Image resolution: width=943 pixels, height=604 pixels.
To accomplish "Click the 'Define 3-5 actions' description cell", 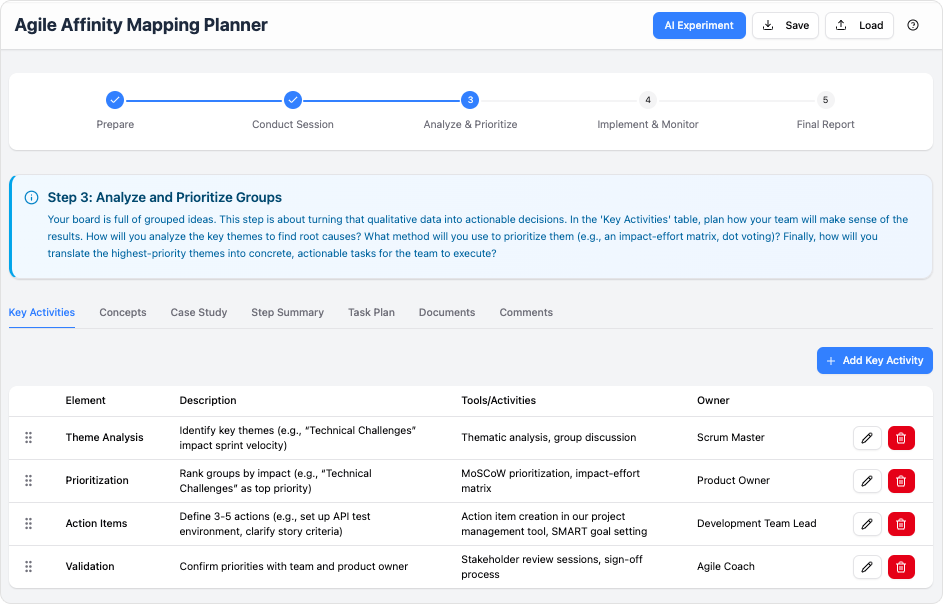I will coord(275,524).
